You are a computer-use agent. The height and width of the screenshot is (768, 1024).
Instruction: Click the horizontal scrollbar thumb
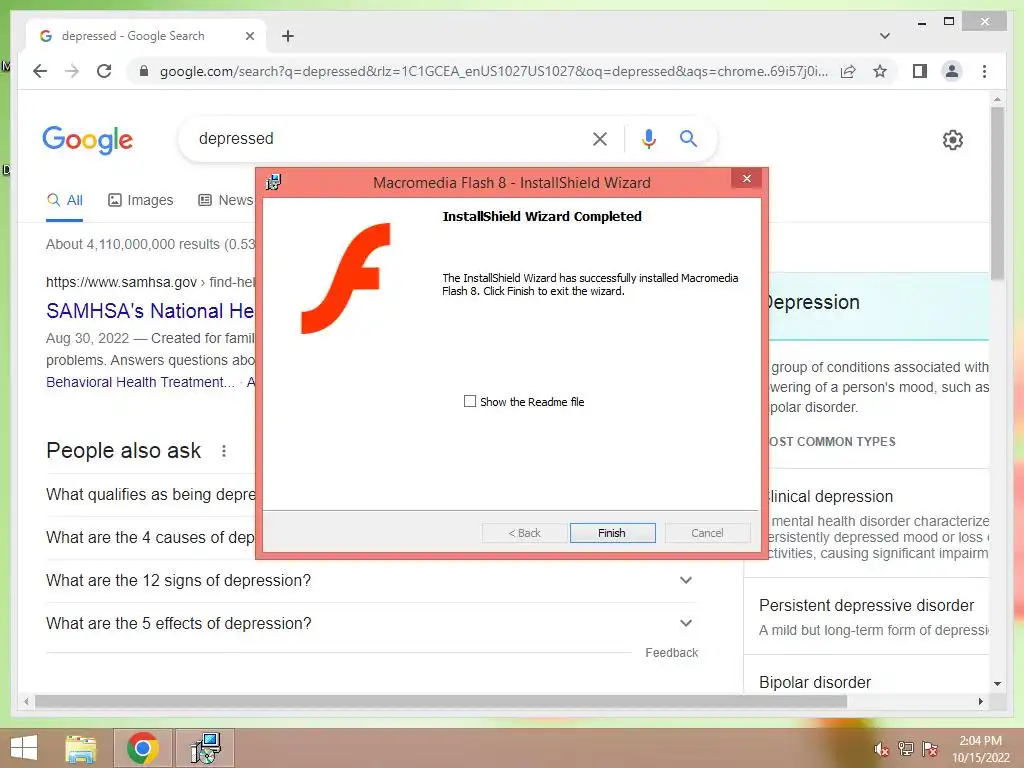point(441,701)
